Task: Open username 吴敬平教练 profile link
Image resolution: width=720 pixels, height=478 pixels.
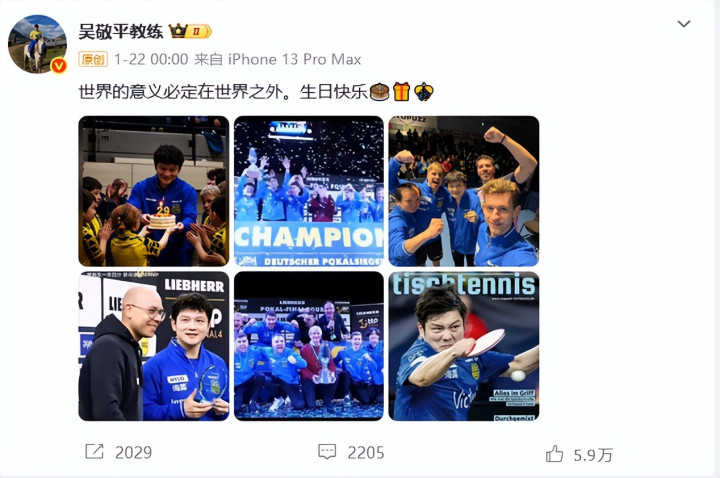Action: [x=121, y=31]
